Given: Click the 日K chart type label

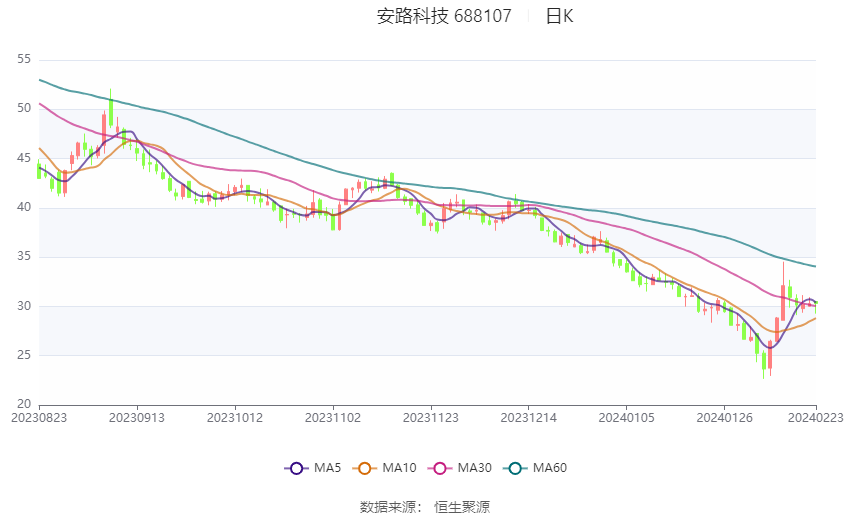Looking at the screenshot, I should 559,16.
